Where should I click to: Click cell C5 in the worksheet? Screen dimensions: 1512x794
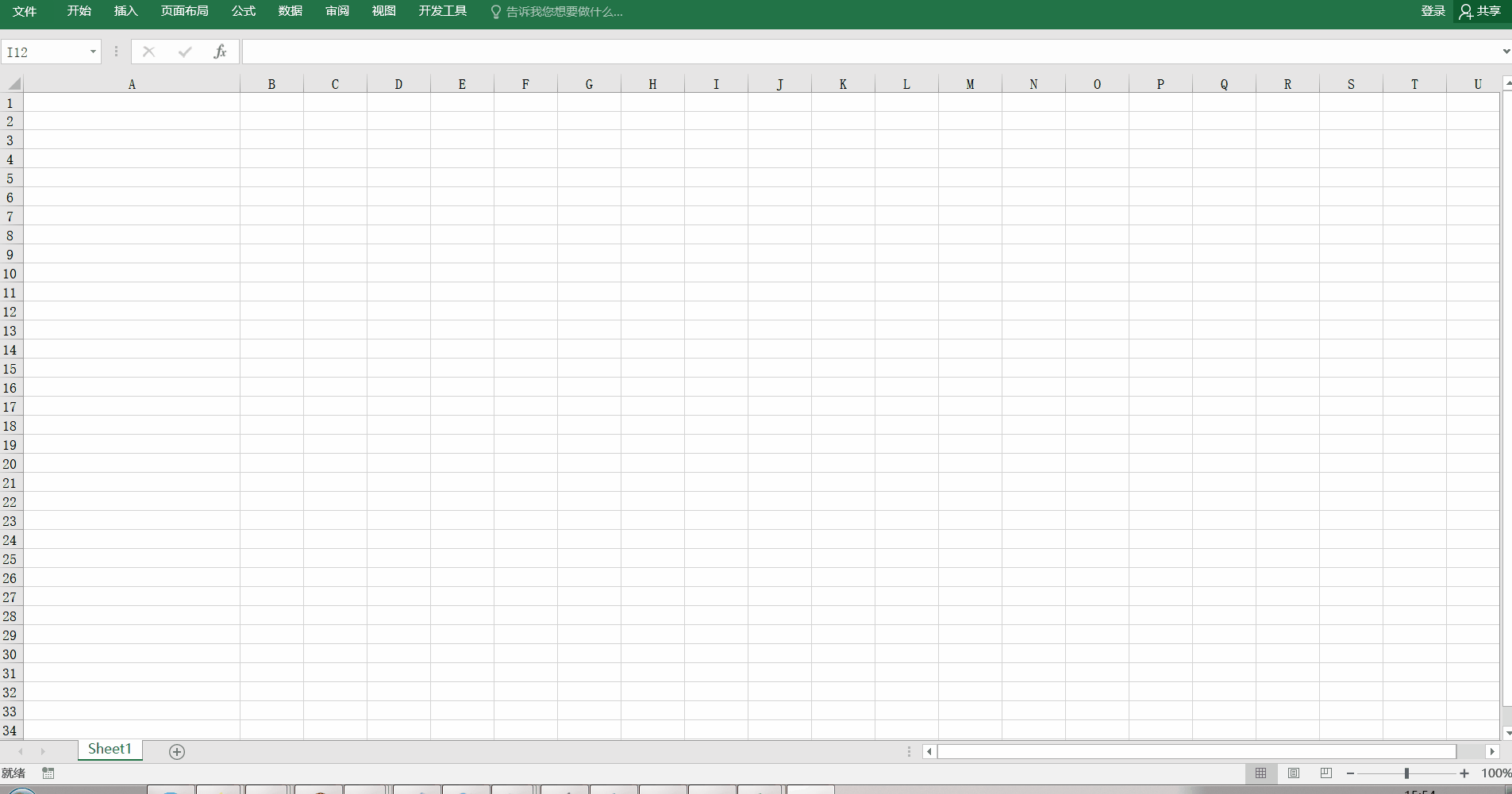(335, 178)
